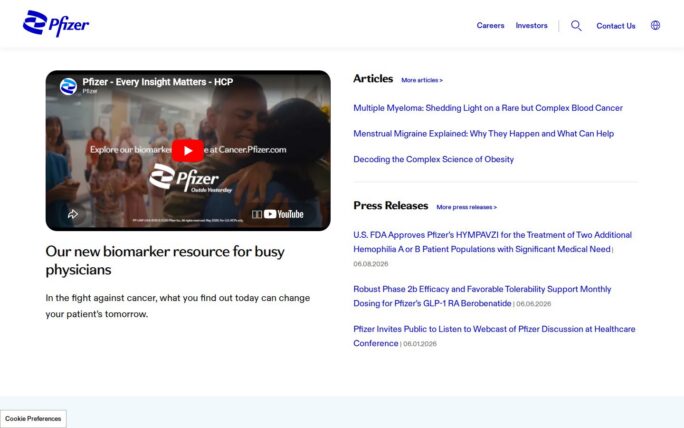Click the Press Releases section heading

coord(390,205)
